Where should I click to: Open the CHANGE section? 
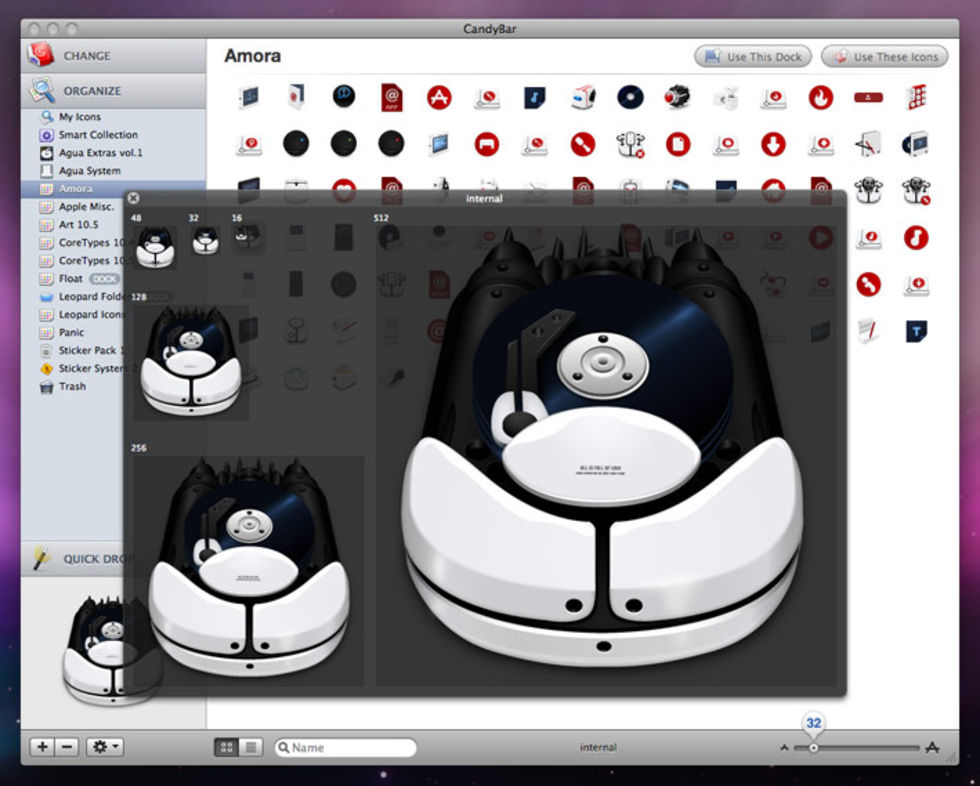point(87,56)
